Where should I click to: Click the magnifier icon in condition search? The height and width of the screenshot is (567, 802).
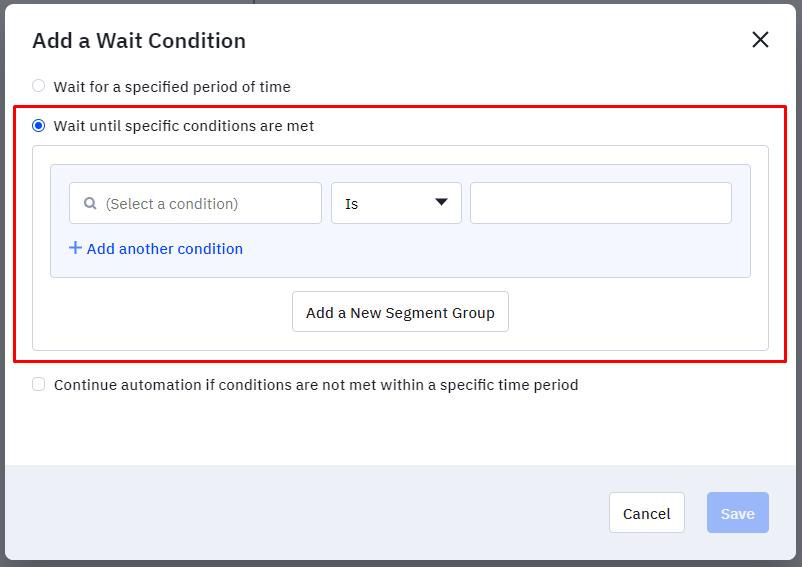click(90, 203)
